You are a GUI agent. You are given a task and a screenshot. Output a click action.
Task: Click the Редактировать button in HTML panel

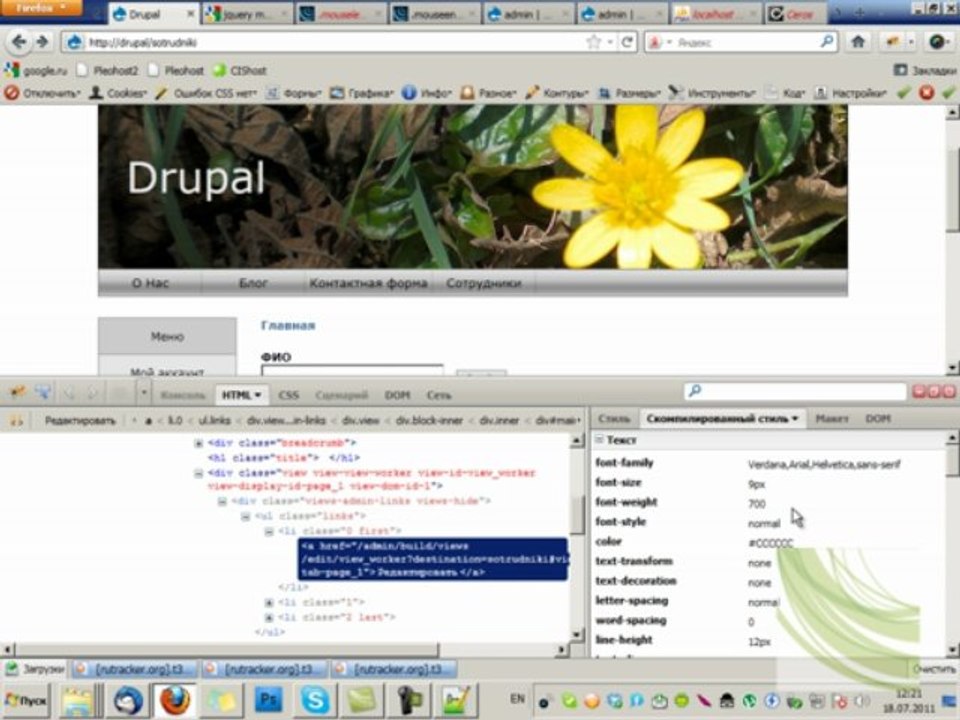click(x=80, y=421)
